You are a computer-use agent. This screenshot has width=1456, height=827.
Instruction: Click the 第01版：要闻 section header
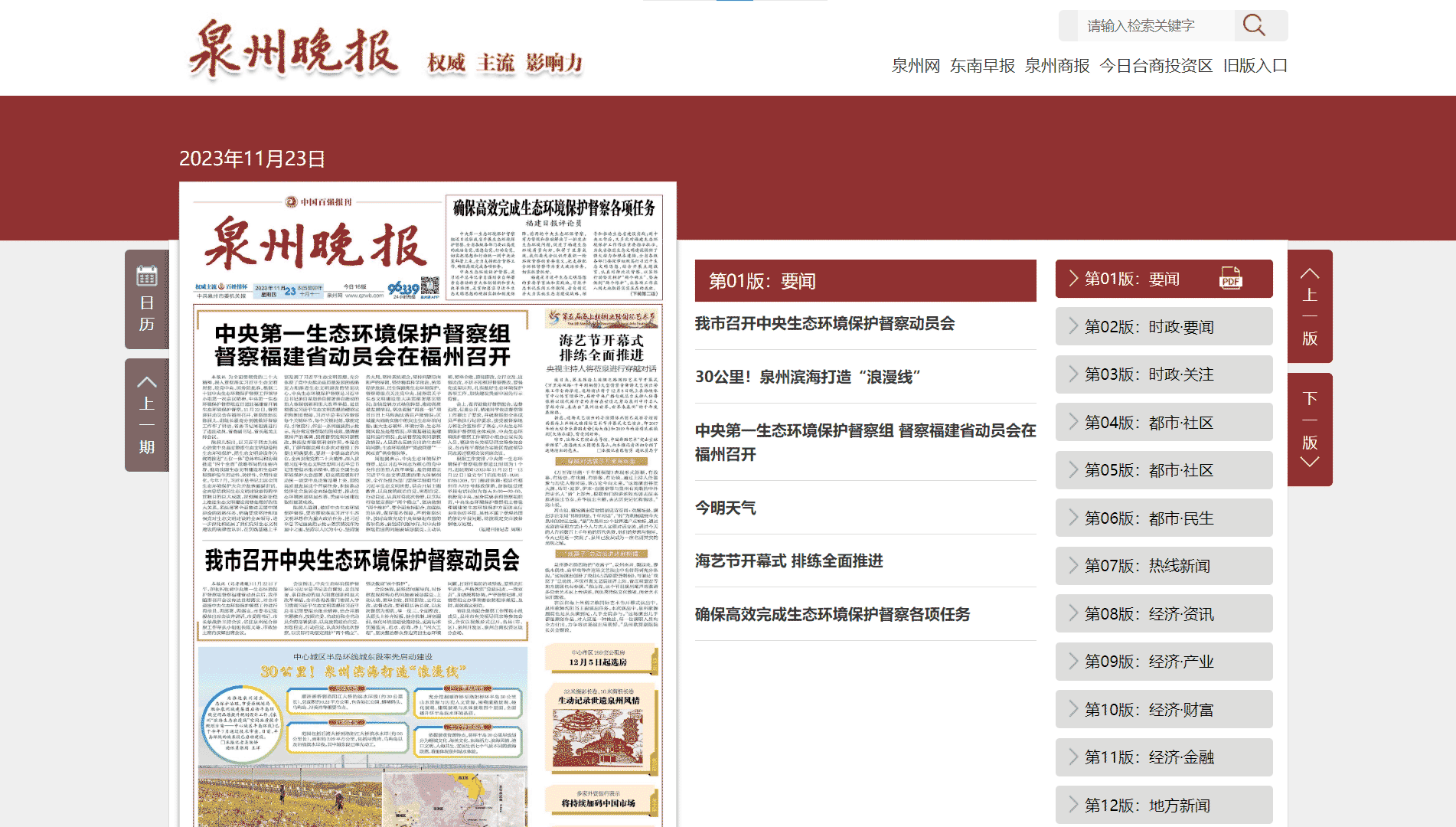[x=865, y=280]
